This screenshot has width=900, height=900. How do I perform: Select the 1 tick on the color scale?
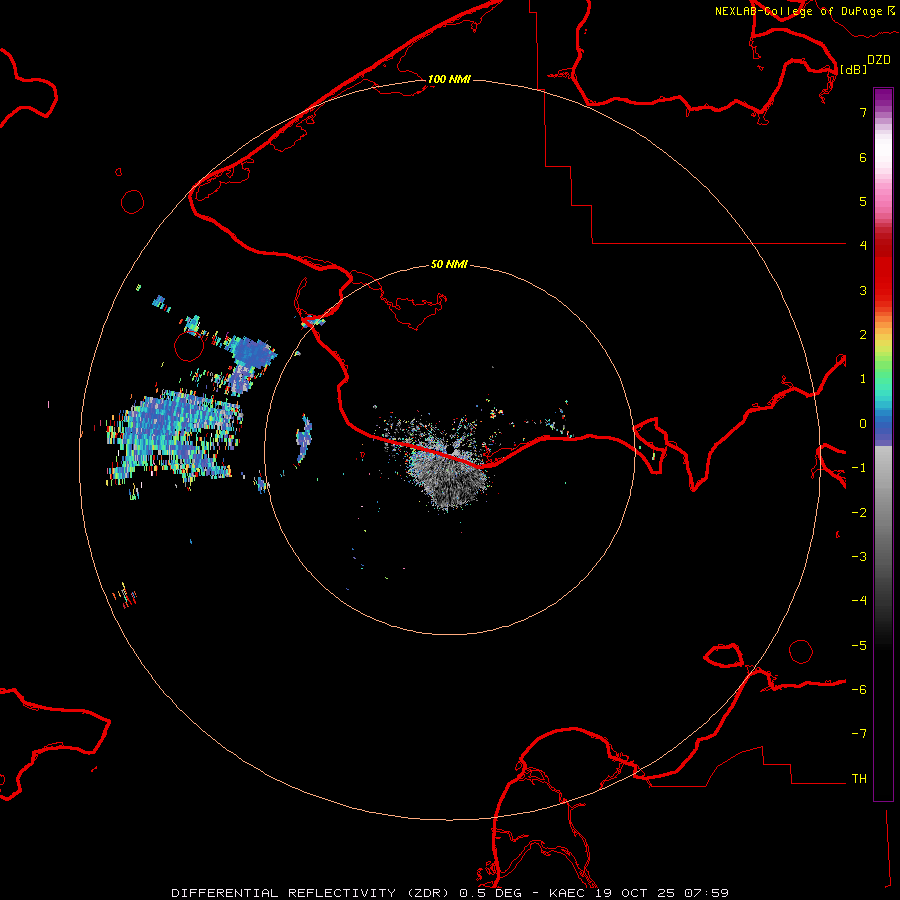tap(863, 379)
